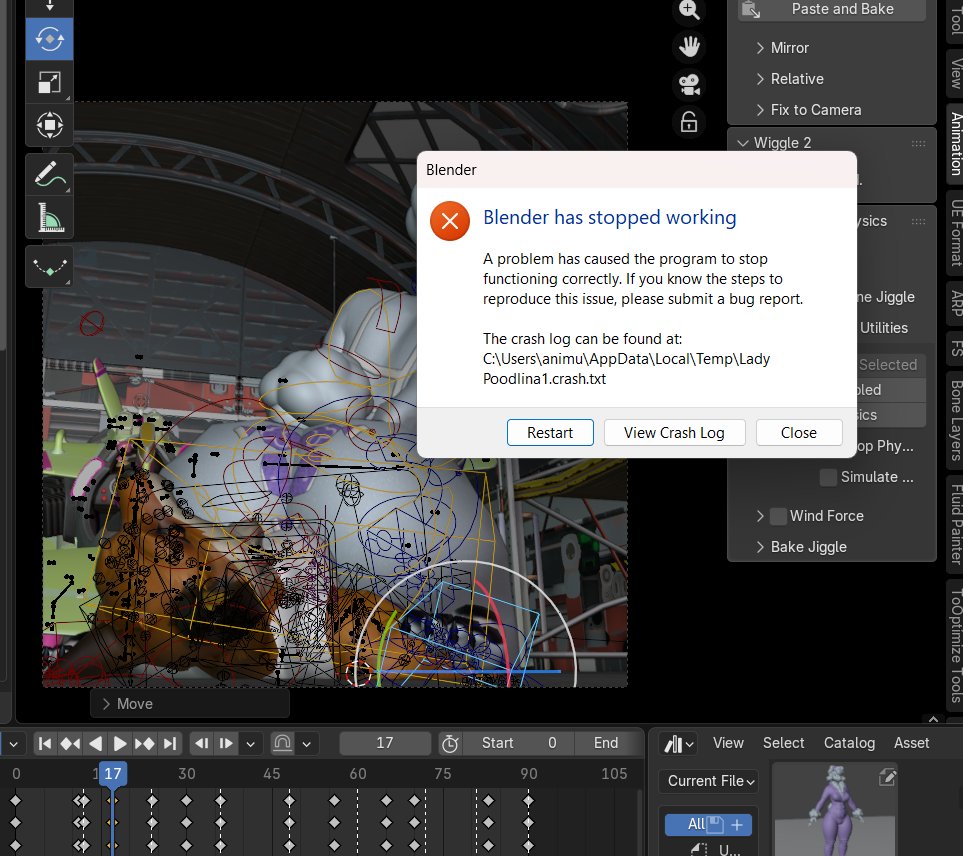
Task: Enable the Wind Force checkbox
Action: tap(778, 516)
